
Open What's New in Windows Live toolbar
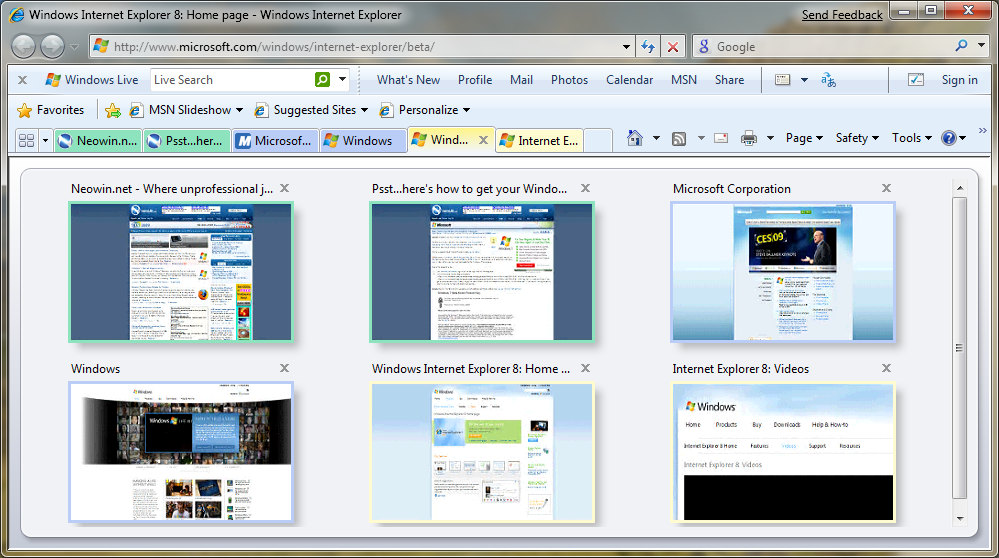408,80
